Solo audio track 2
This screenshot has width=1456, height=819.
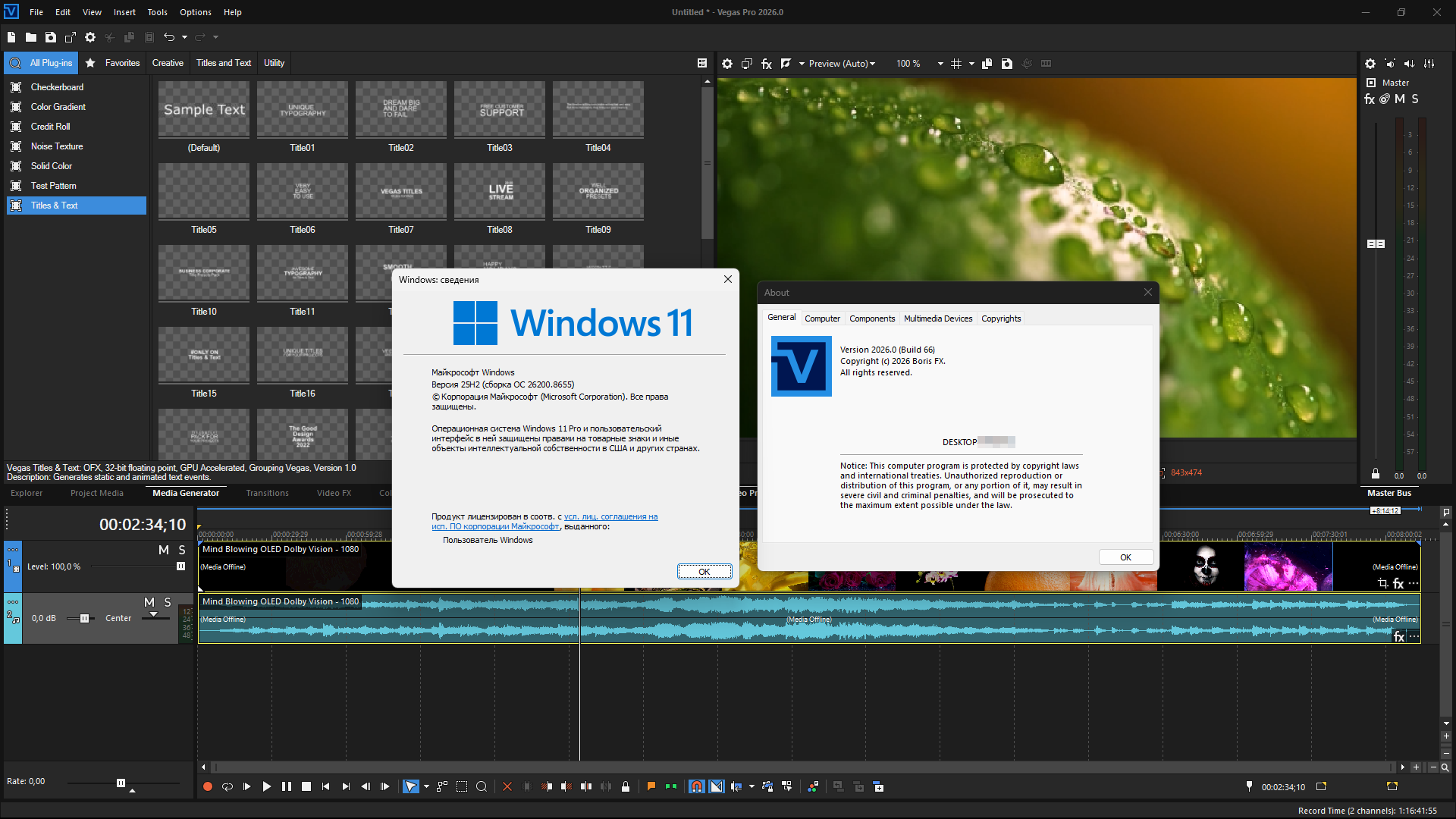click(x=168, y=602)
